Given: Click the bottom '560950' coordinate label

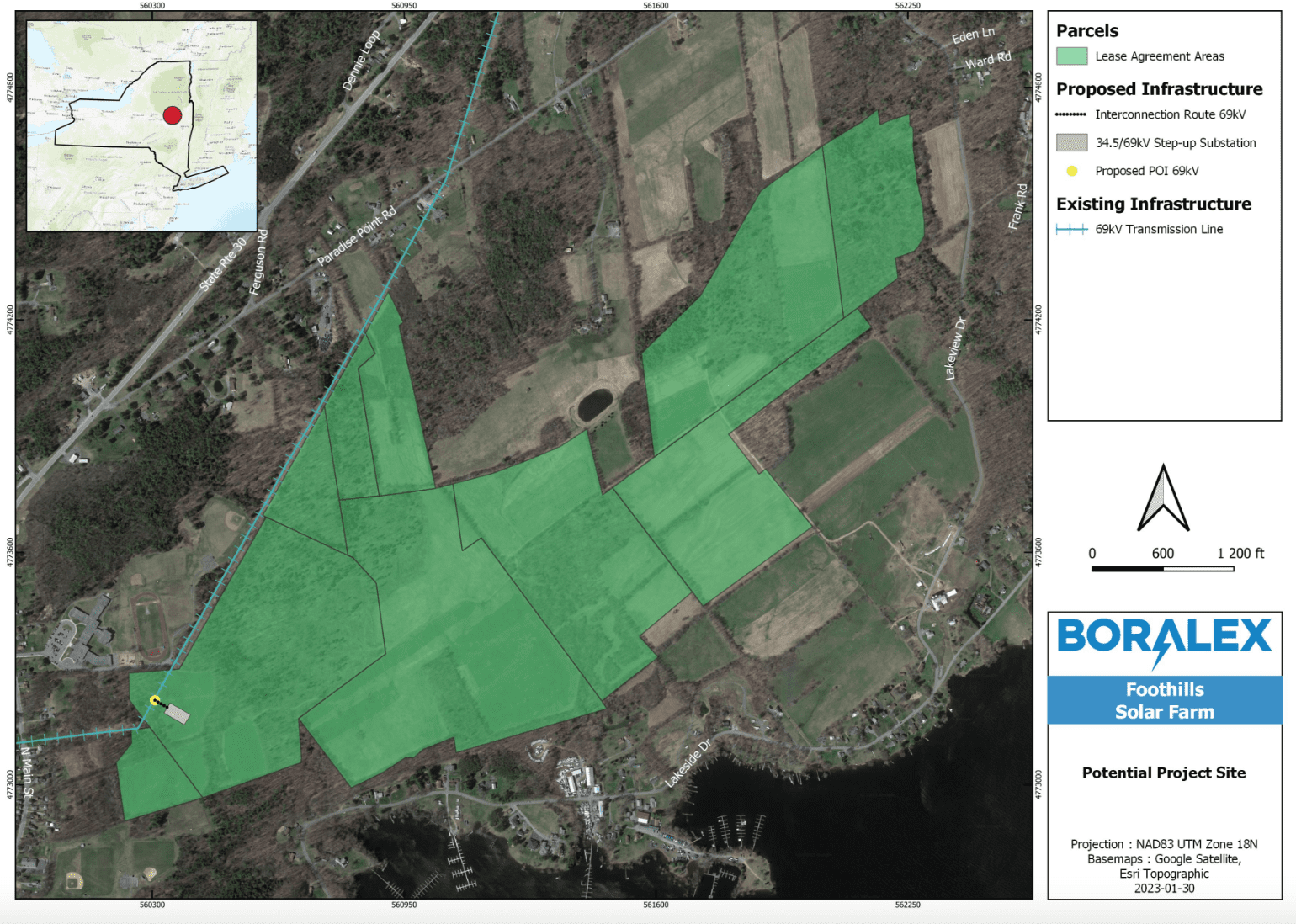Looking at the screenshot, I should (404, 905).
